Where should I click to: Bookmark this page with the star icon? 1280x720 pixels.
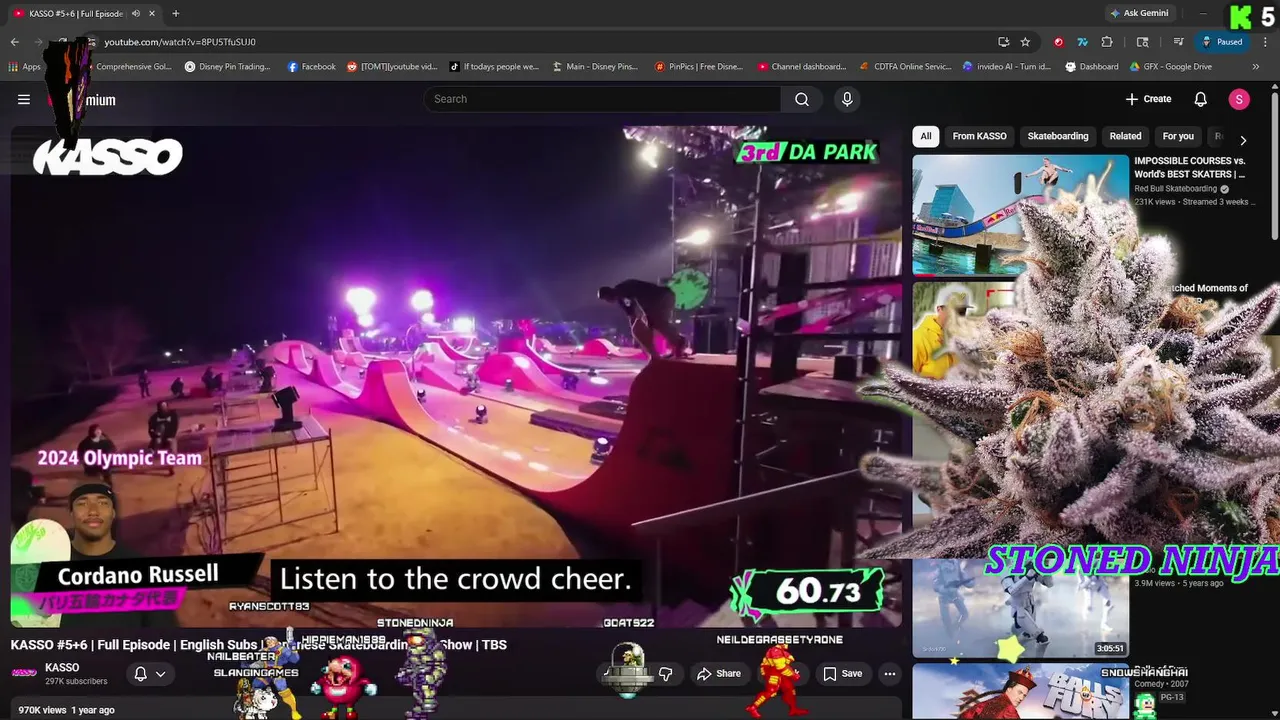point(1025,42)
